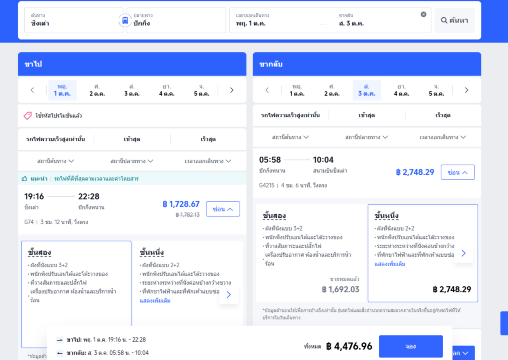Viewport: 508px width, 360px height.
Task: Click the outbound price ฿1,728.67
Action: pyautogui.click(x=181, y=204)
